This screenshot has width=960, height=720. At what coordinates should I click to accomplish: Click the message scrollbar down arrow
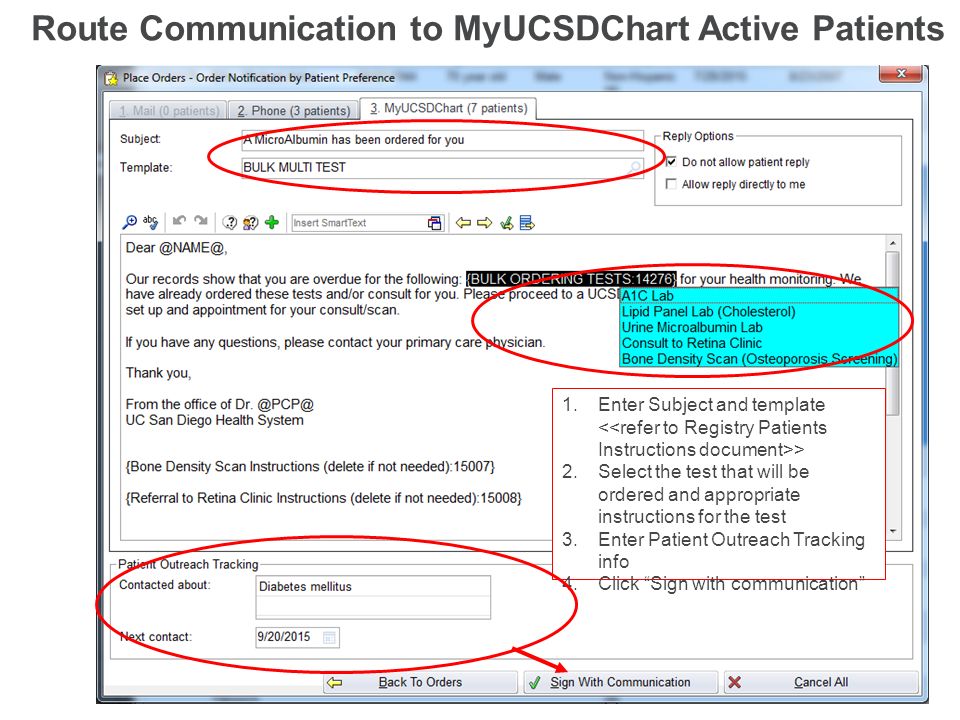point(893,531)
